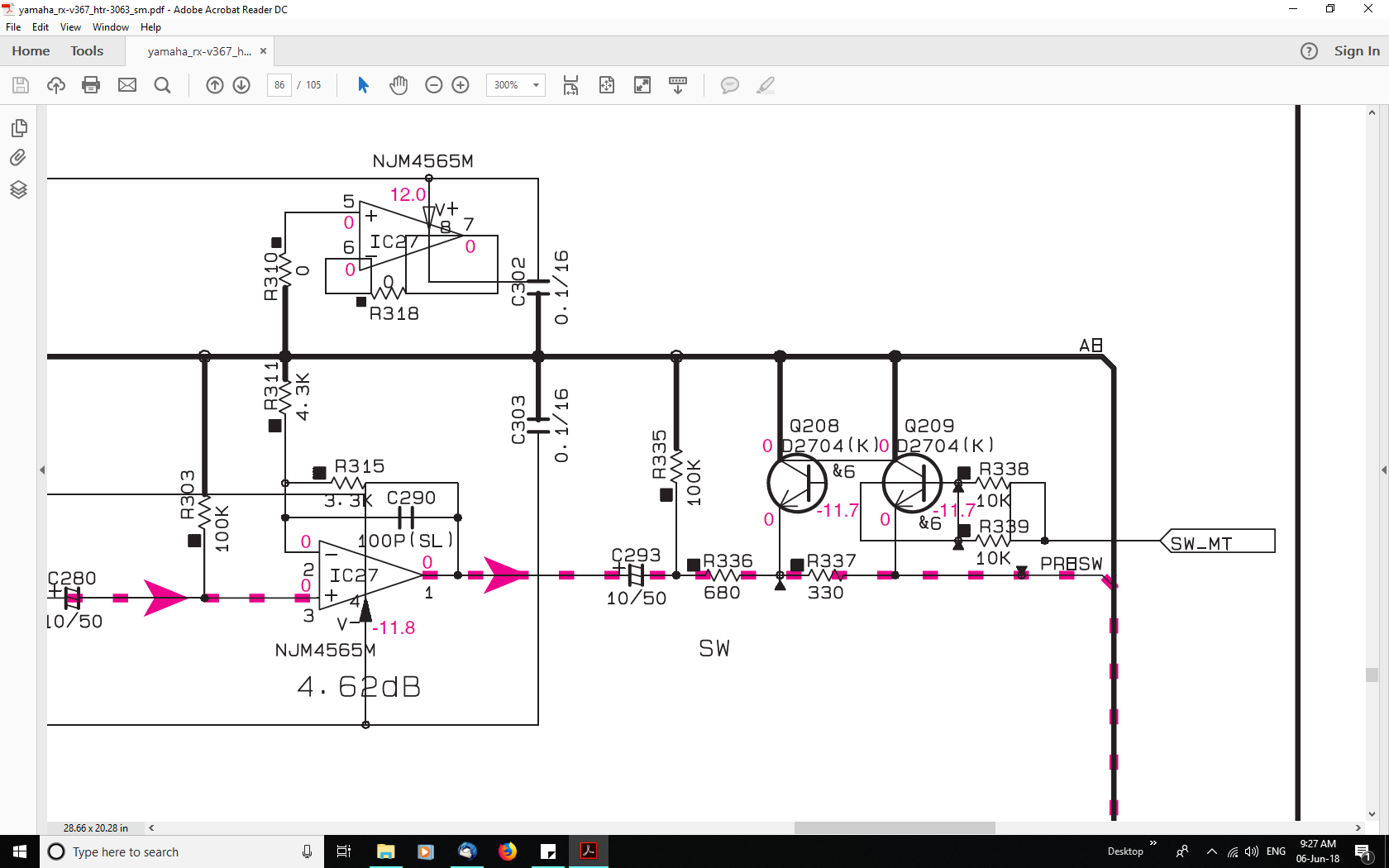Click the page number field

pyautogui.click(x=279, y=85)
